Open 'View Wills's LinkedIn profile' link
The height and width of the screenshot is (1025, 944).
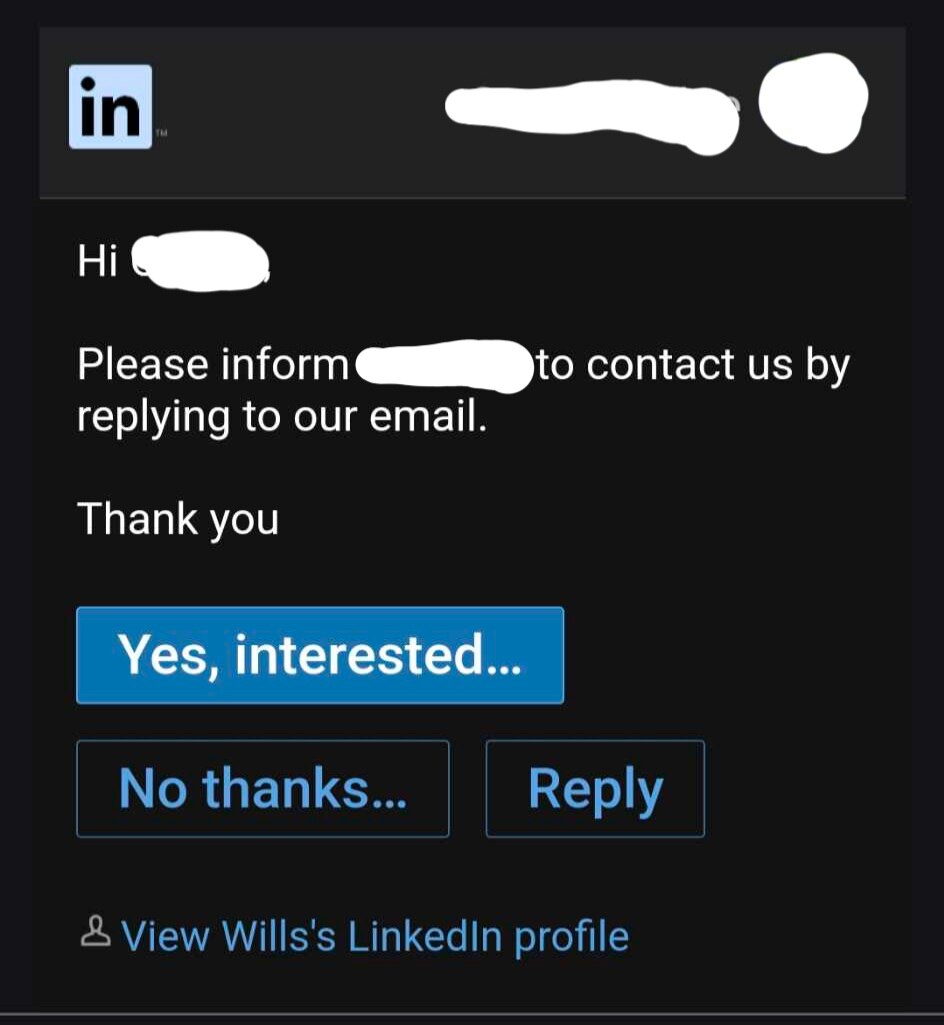click(x=374, y=935)
